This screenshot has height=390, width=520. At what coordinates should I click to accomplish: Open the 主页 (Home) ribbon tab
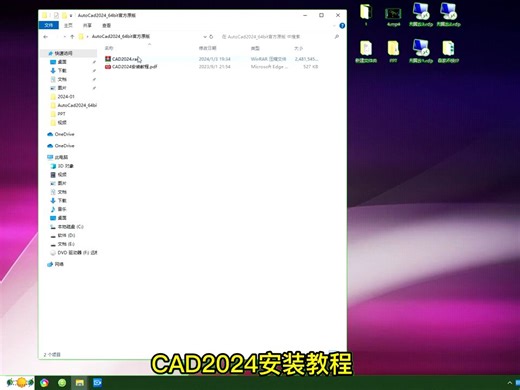68,25
